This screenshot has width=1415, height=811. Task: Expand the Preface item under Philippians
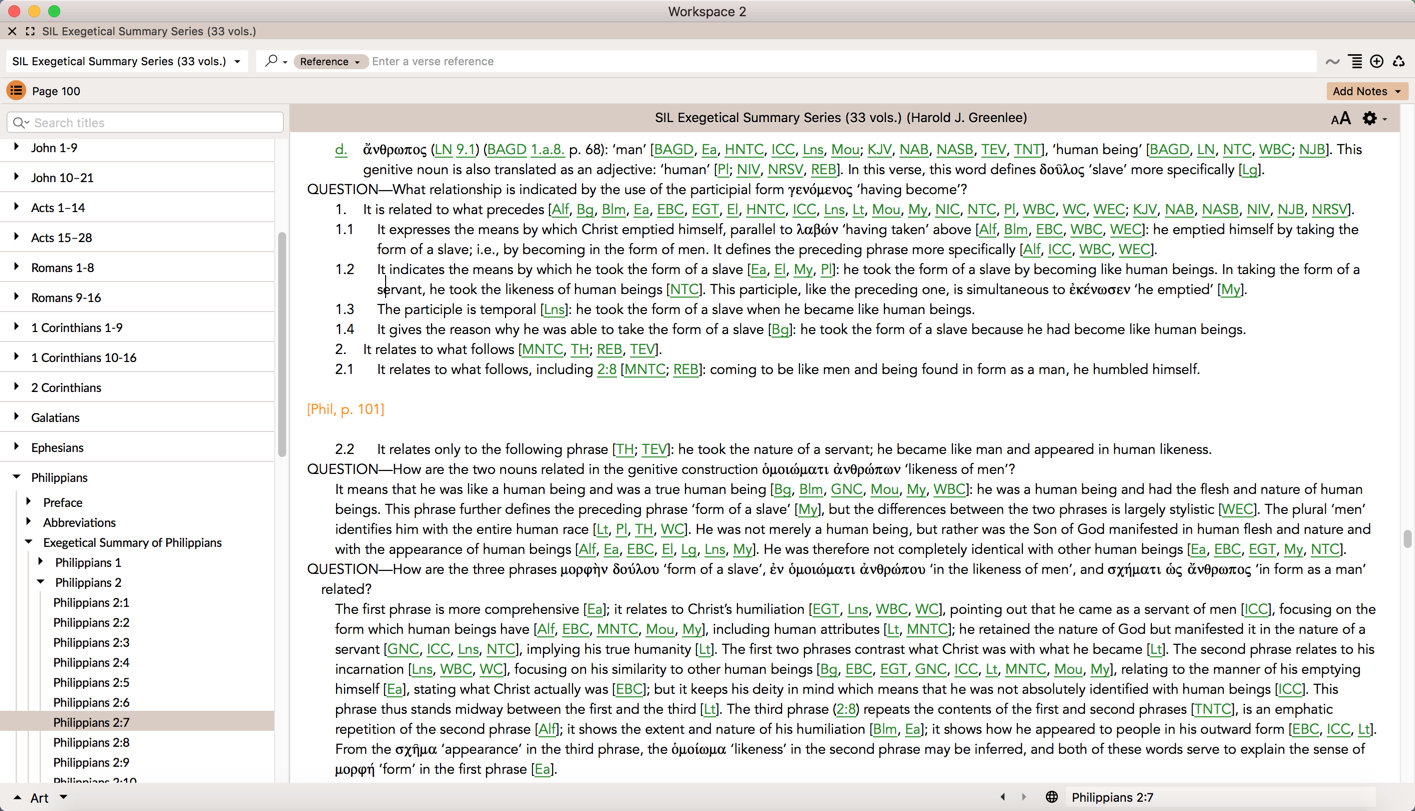click(29, 503)
